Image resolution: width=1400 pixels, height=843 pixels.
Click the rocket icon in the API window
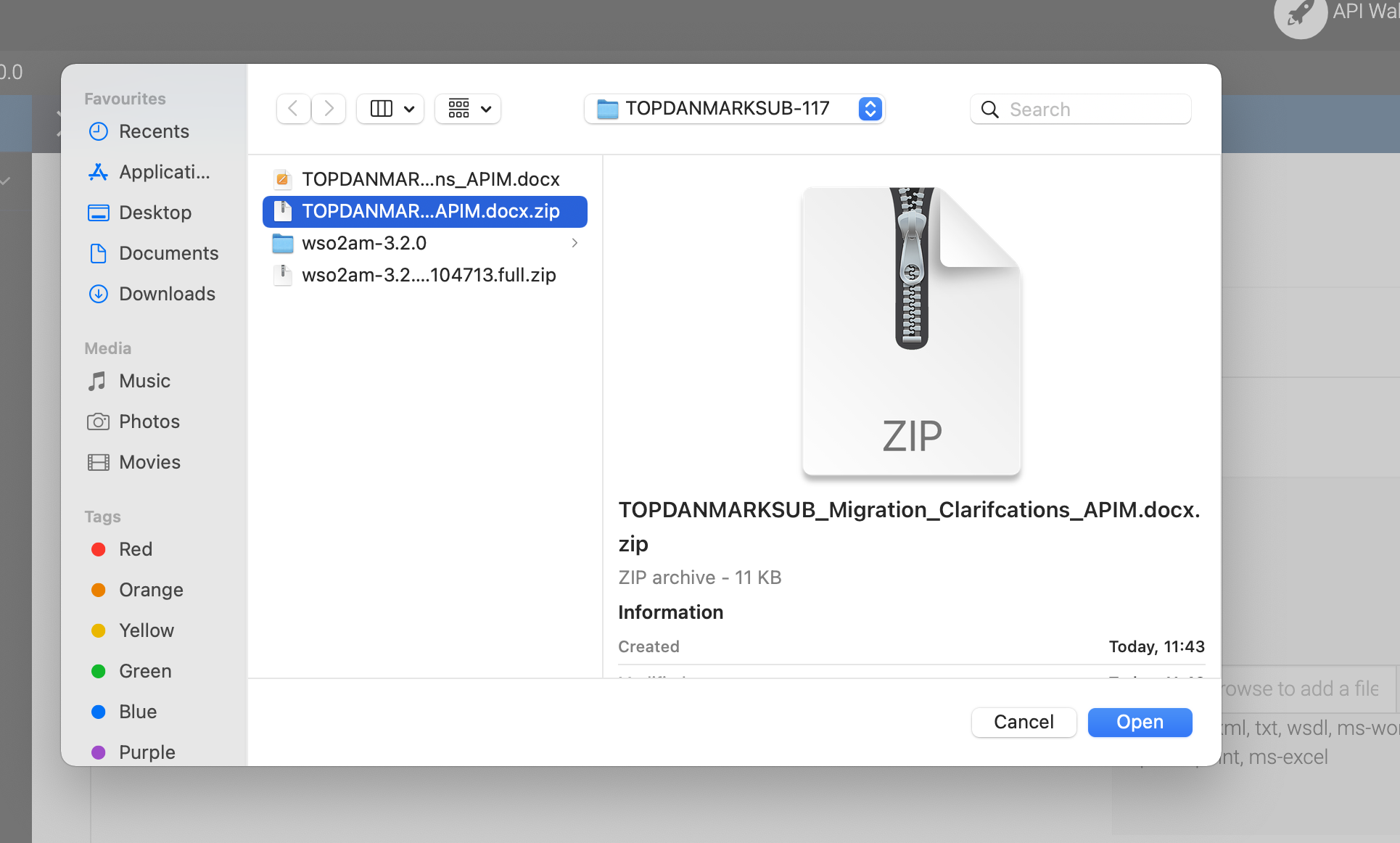click(1301, 13)
